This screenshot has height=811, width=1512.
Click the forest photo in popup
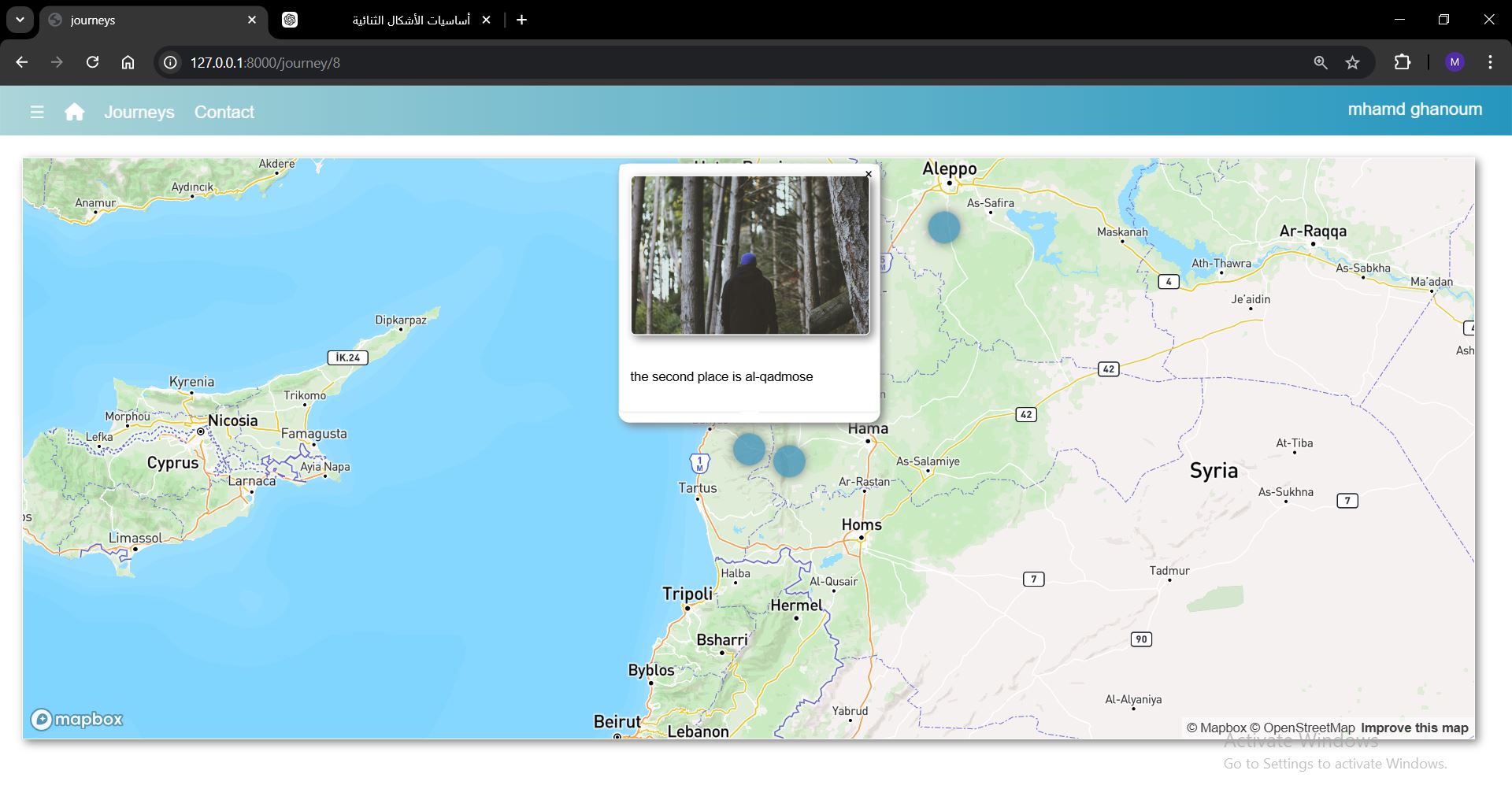tap(750, 255)
